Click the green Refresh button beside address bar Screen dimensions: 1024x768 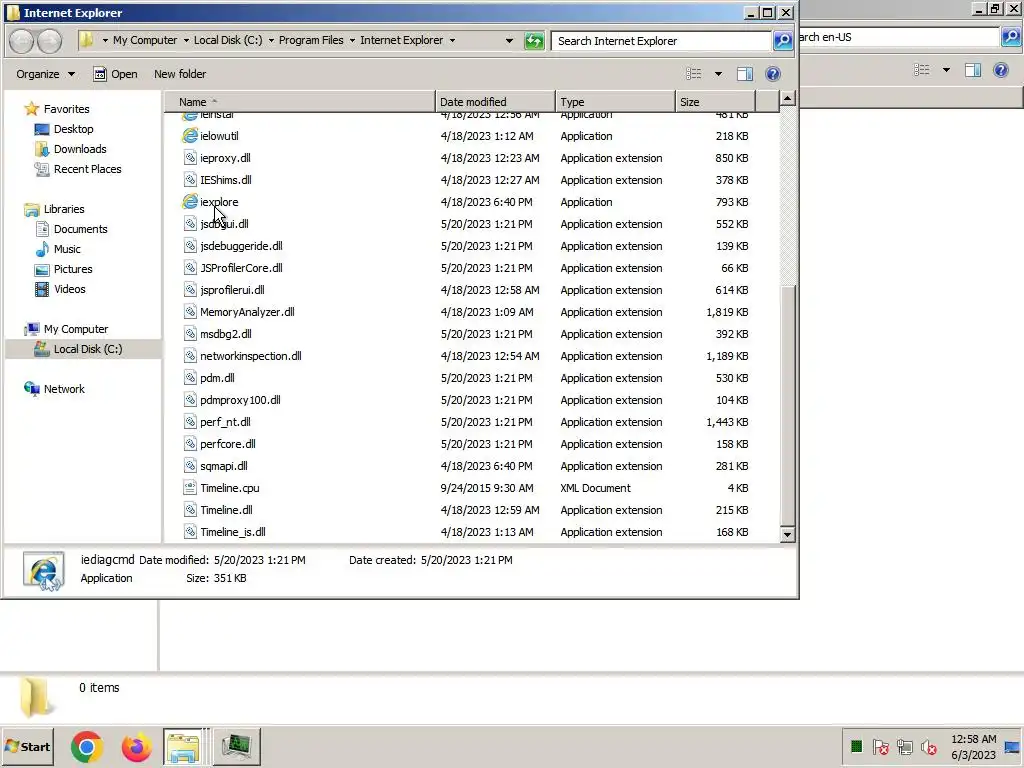[x=534, y=41]
